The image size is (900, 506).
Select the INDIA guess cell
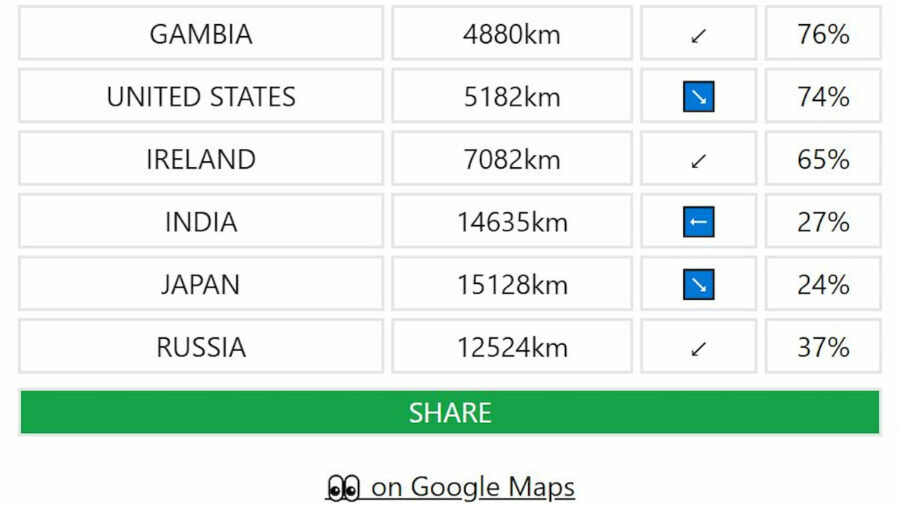pos(201,221)
